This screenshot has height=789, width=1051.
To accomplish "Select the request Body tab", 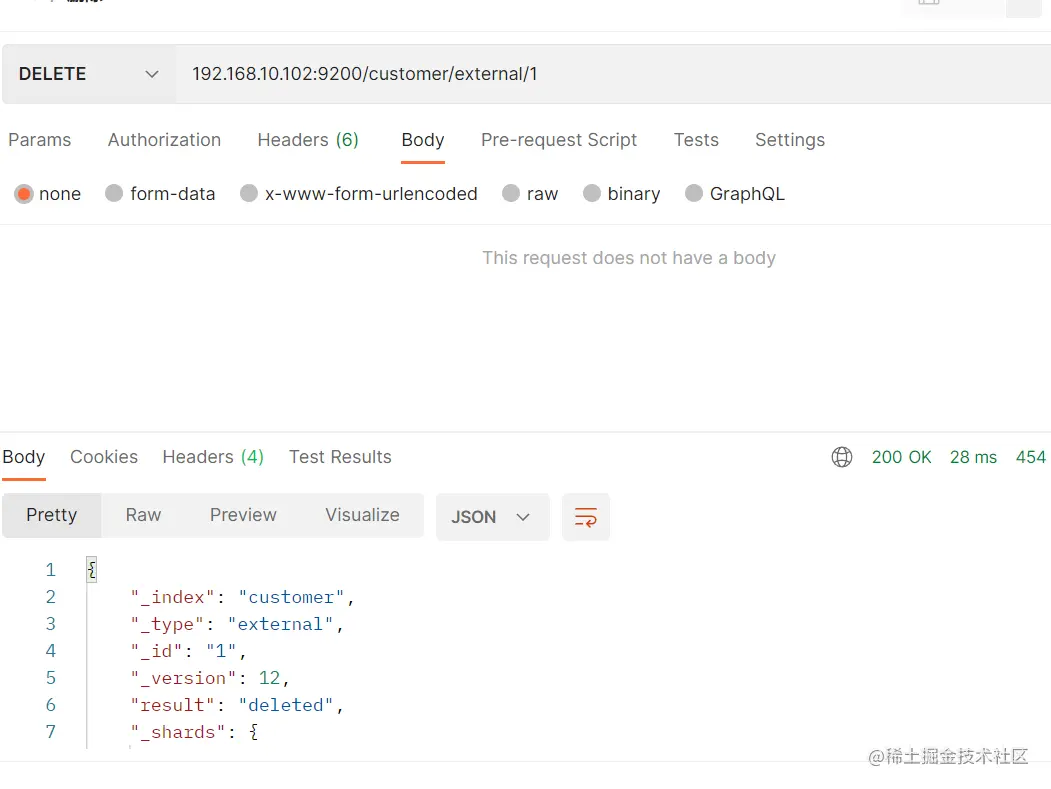I will coord(423,139).
